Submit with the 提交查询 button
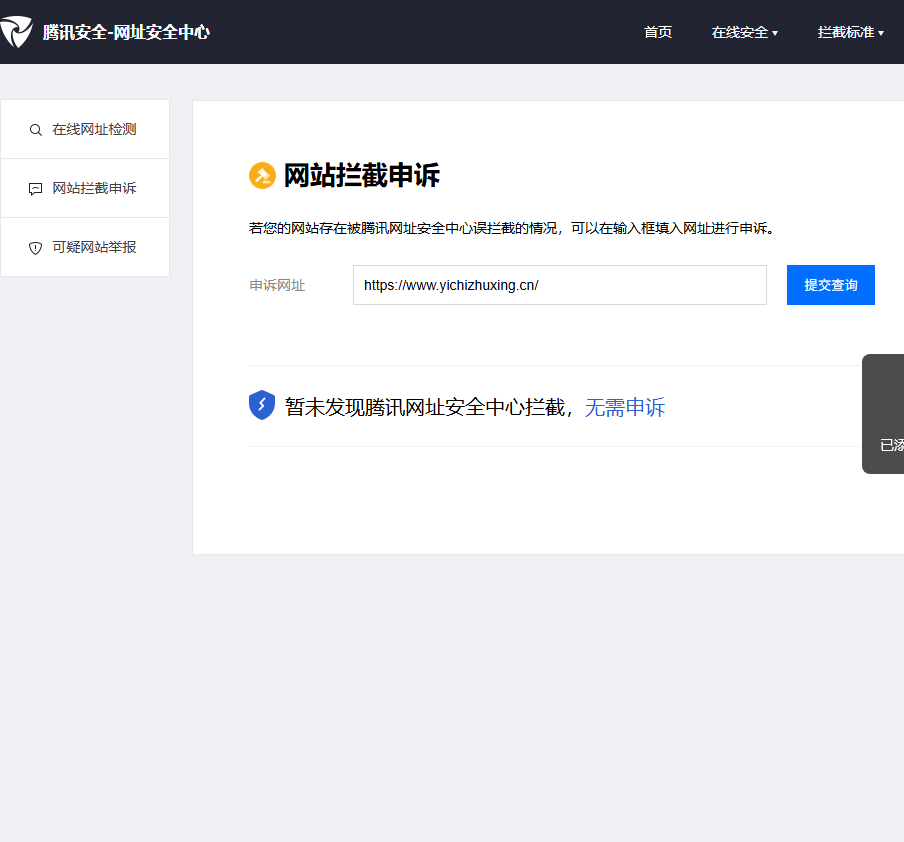This screenshot has width=904, height=842. 831,285
